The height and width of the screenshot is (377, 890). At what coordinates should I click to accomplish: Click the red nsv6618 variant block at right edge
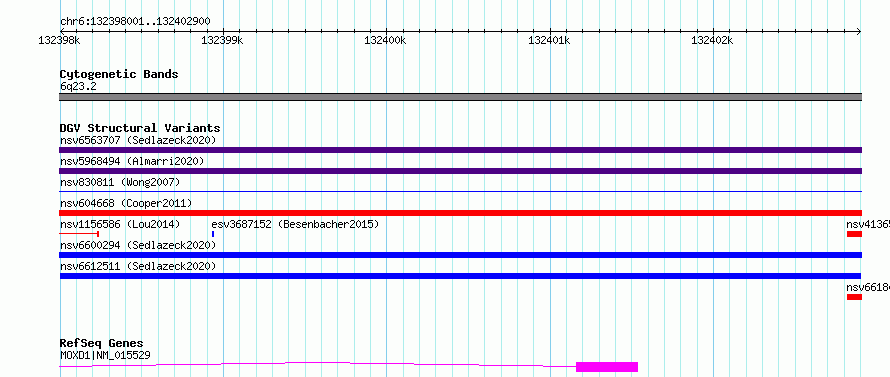click(x=854, y=297)
